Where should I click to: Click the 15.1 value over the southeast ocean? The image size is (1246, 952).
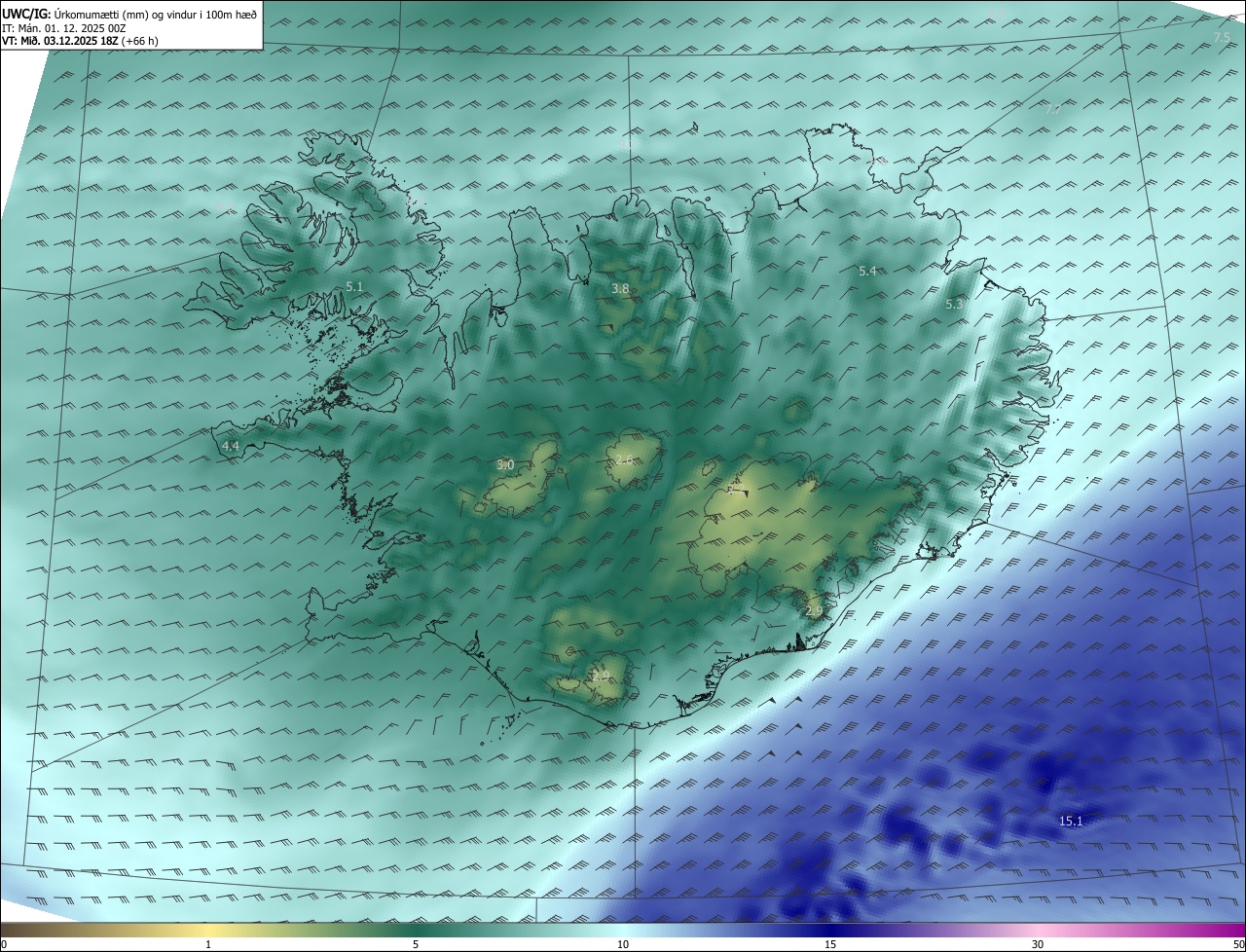click(1071, 822)
